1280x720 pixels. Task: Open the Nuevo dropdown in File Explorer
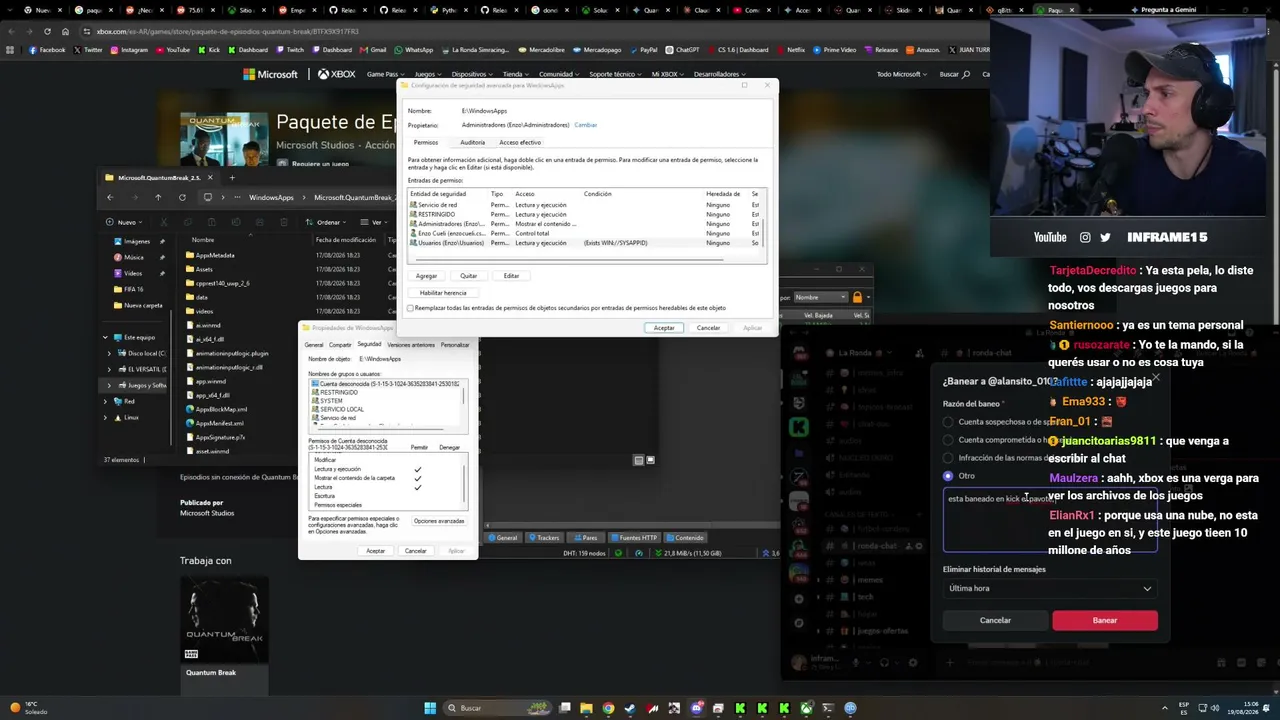click(x=126, y=222)
